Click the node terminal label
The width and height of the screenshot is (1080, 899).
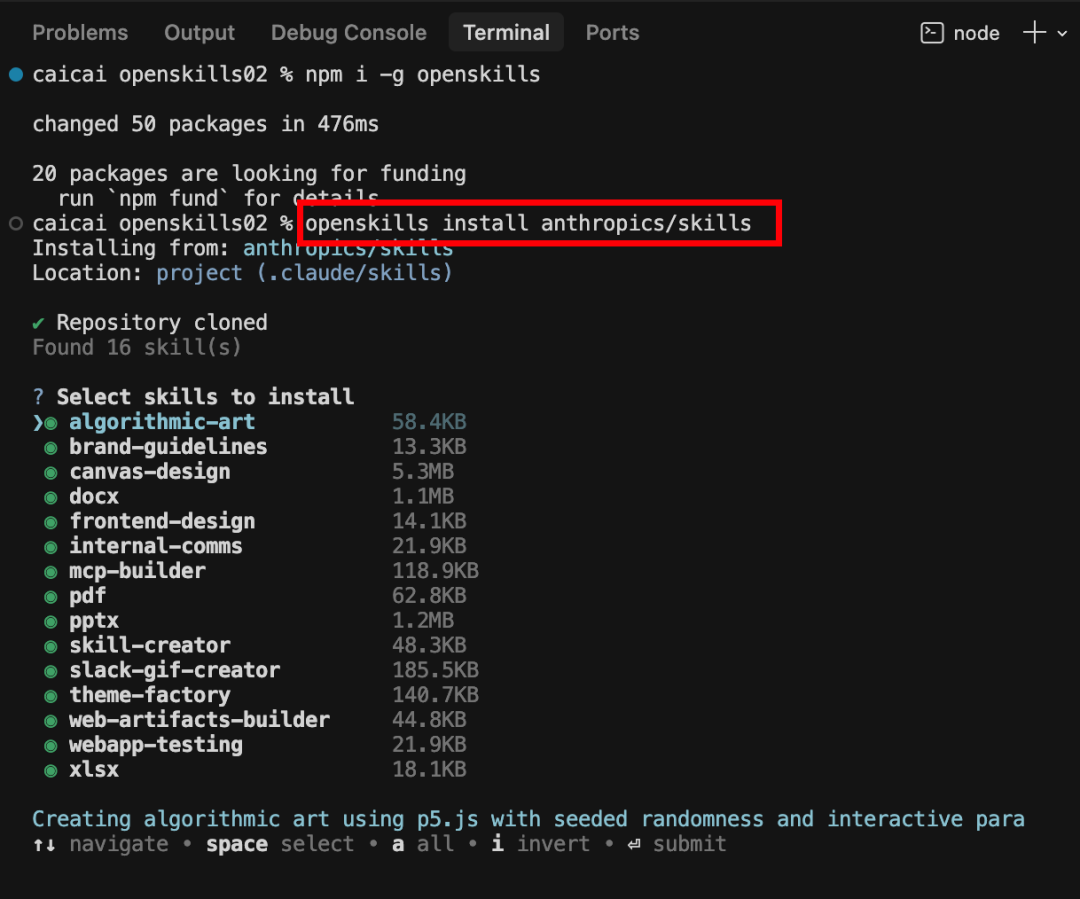click(x=976, y=33)
